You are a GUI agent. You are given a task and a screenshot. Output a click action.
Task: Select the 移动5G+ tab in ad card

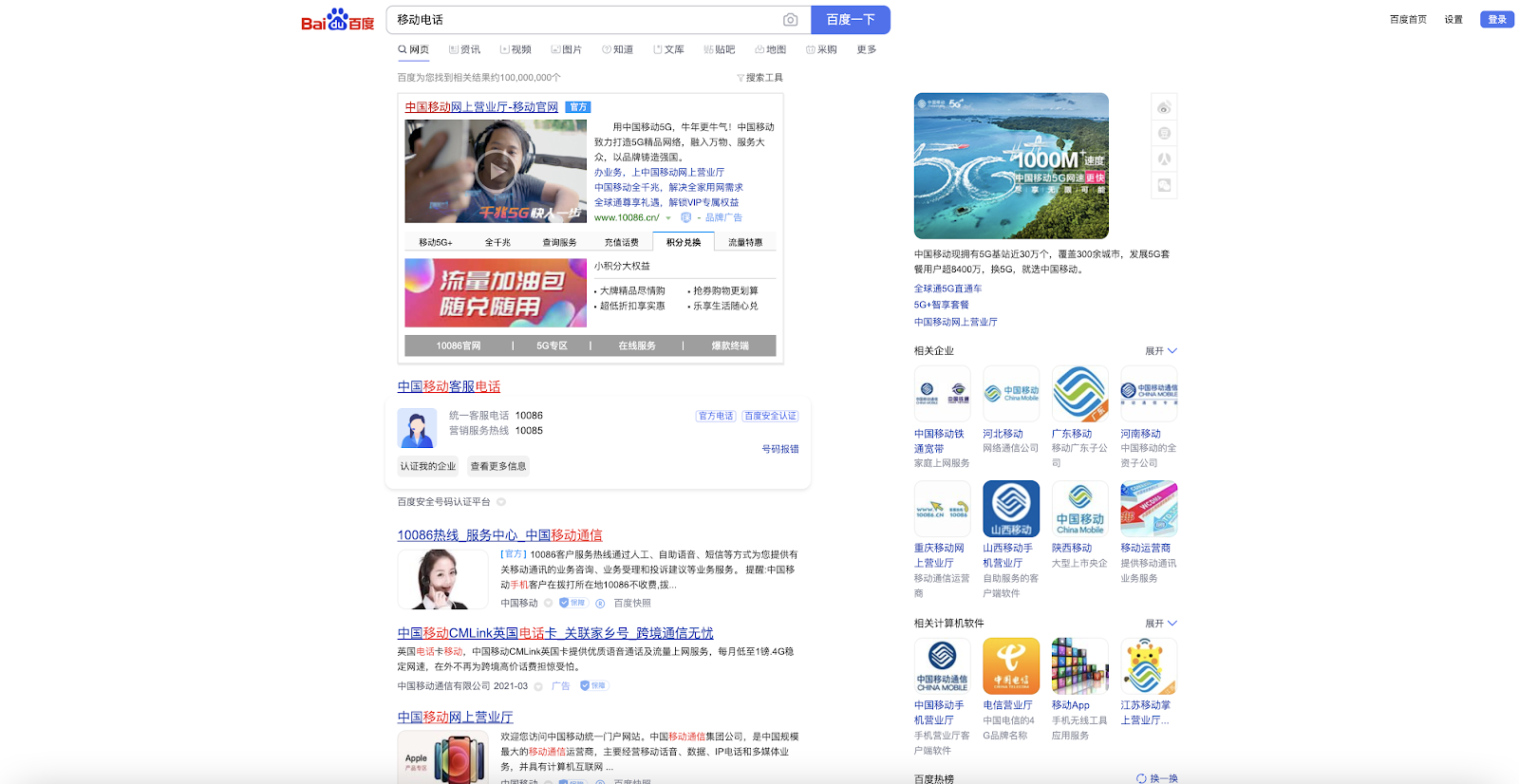436,242
